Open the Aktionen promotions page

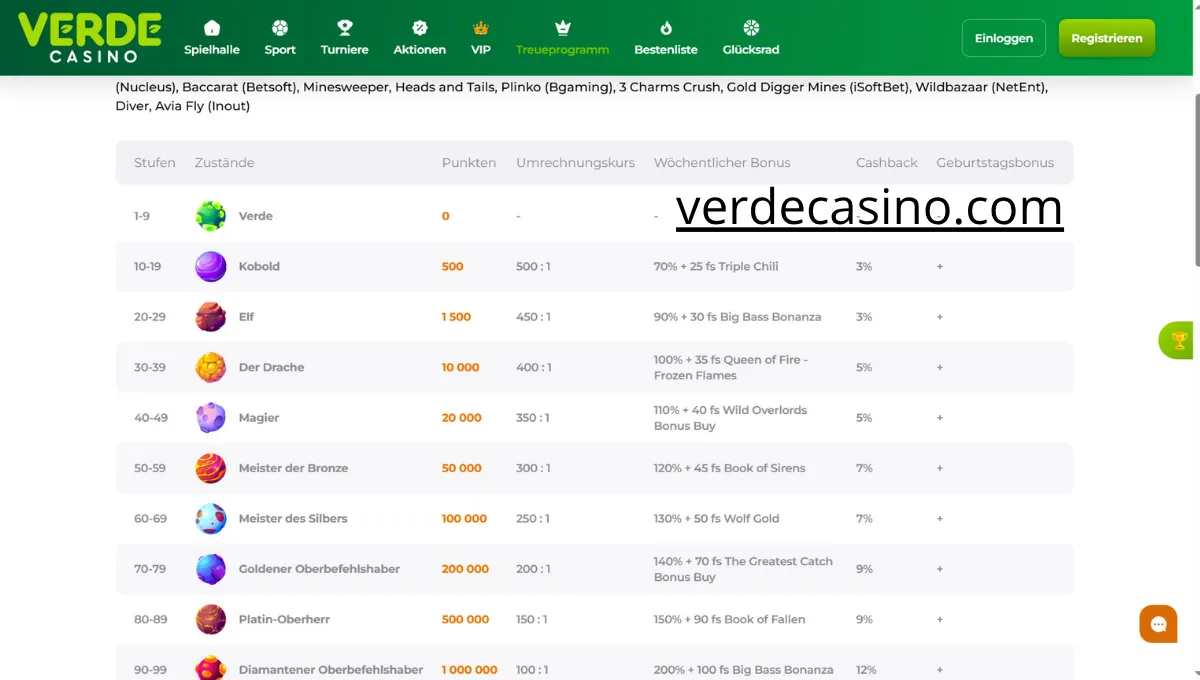(420, 38)
